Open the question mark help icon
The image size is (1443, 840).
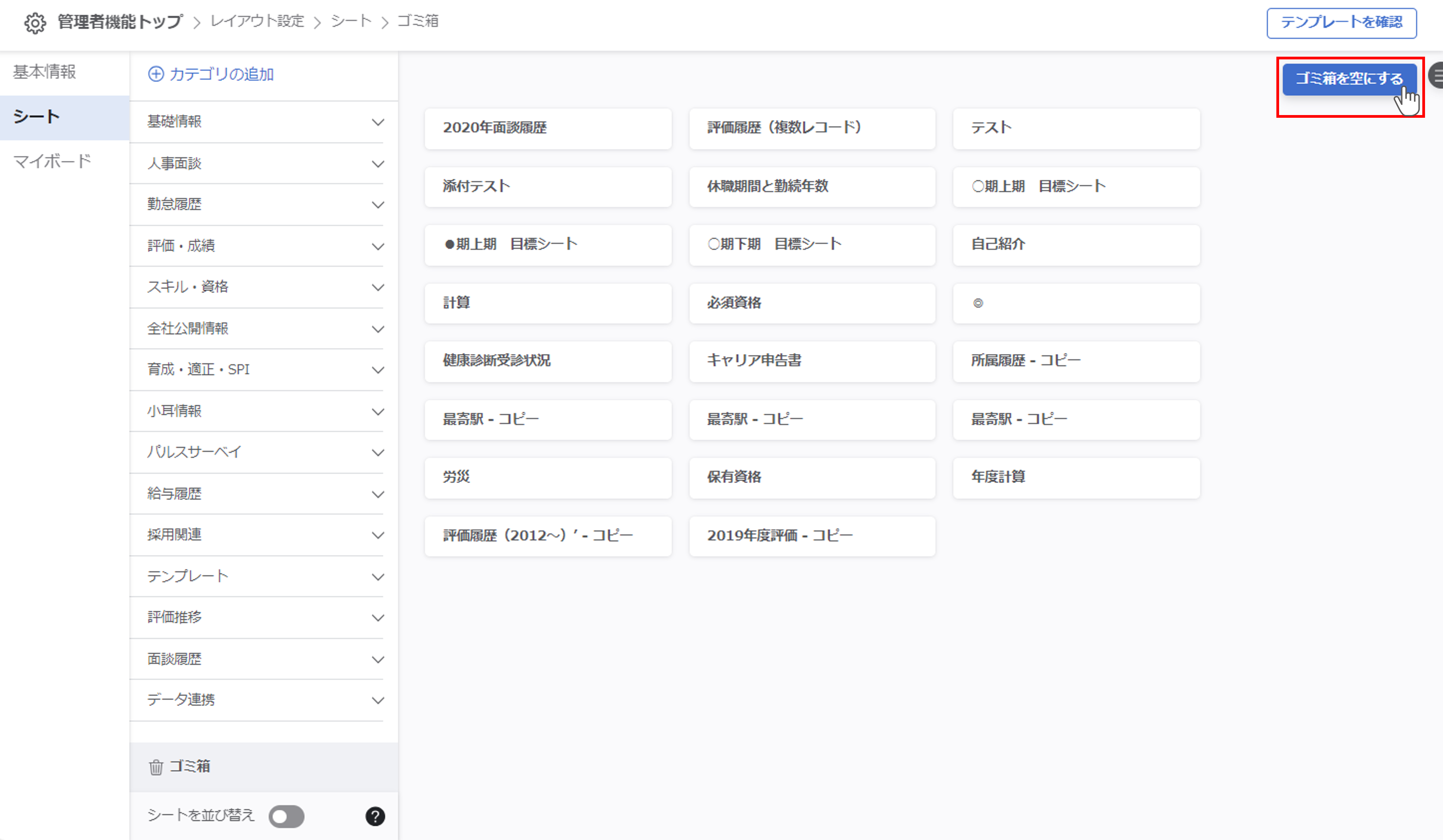click(x=375, y=816)
